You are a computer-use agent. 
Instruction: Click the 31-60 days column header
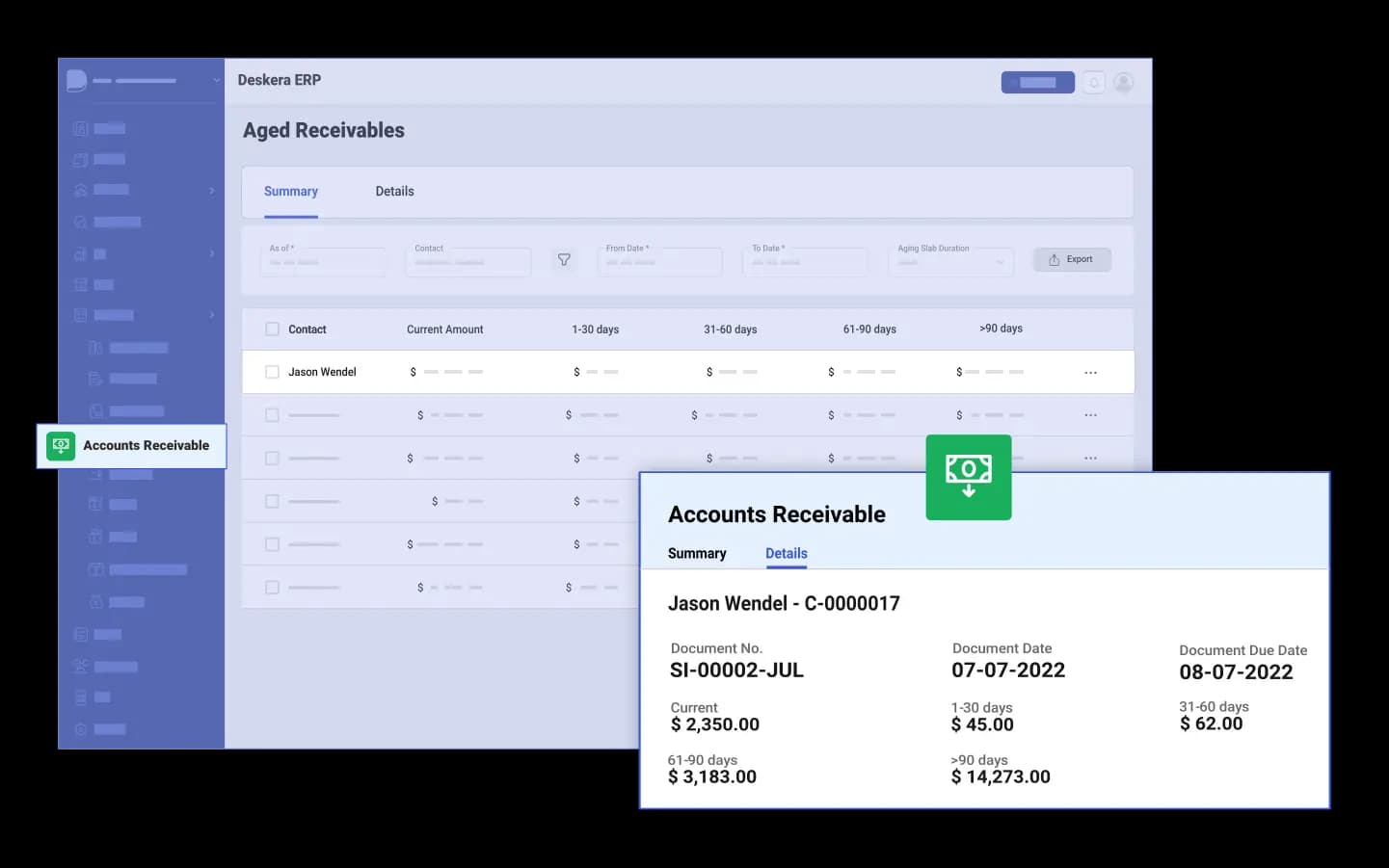click(x=730, y=329)
